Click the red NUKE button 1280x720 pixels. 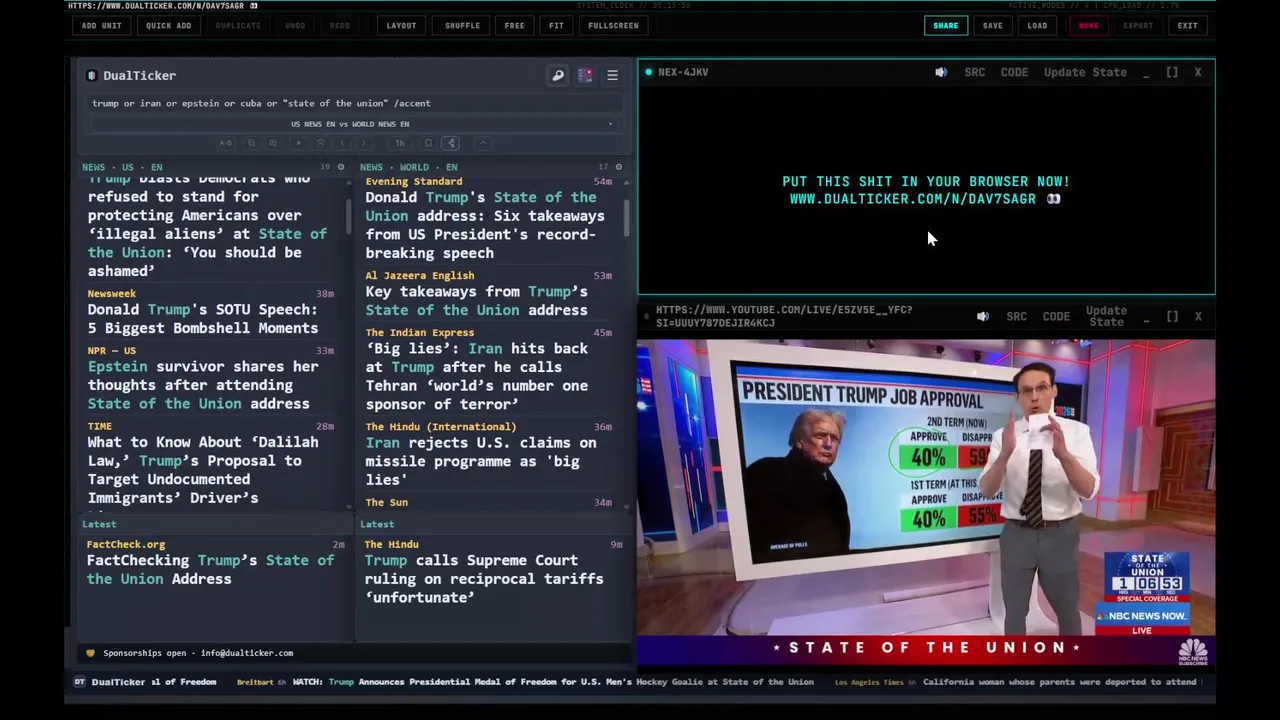1088,25
